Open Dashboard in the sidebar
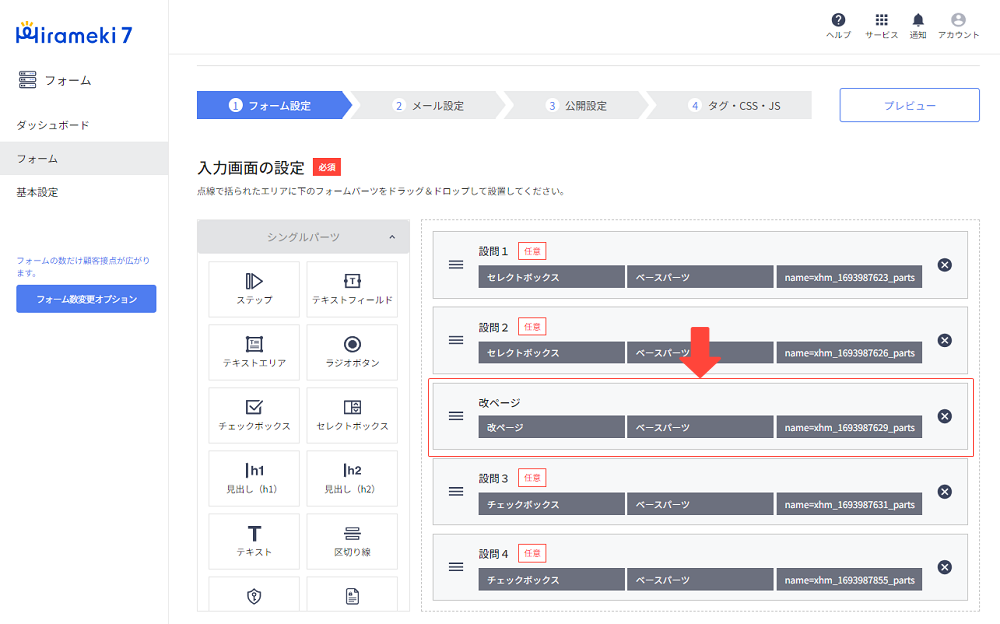 coord(53,125)
